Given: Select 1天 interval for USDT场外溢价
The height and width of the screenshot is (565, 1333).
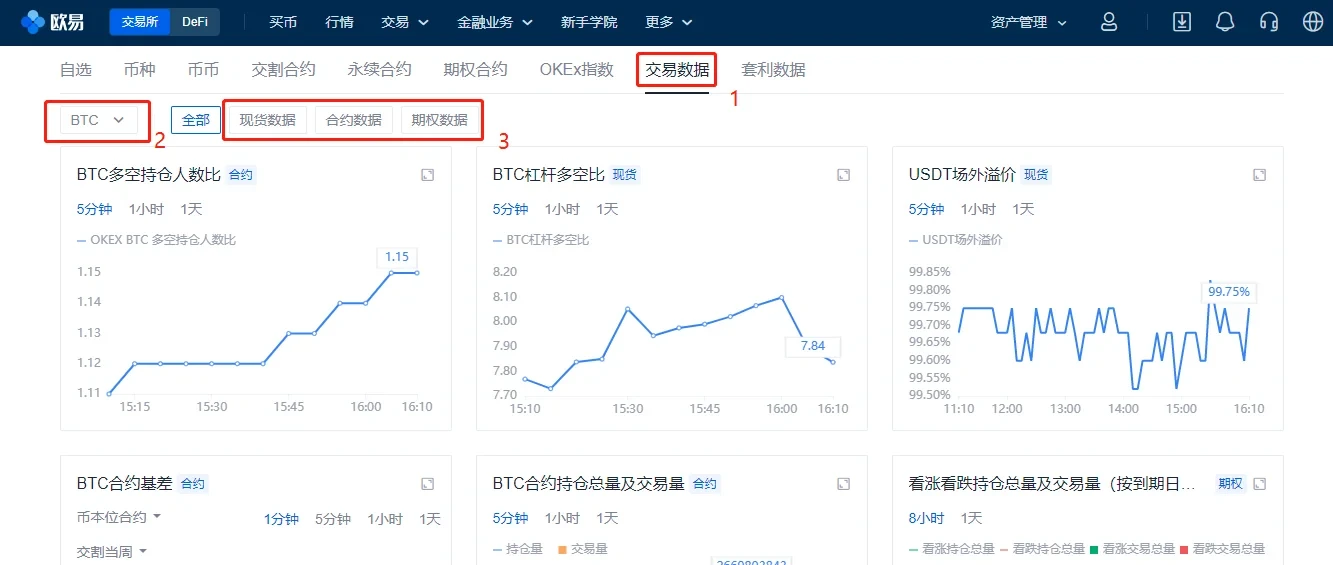Looking at the screenshot, I should point(1023,209).
